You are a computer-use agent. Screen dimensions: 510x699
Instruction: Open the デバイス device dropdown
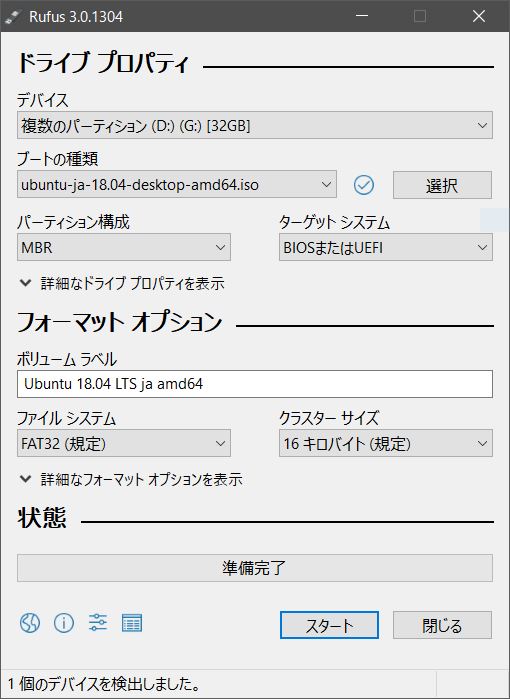coord(255,125)
